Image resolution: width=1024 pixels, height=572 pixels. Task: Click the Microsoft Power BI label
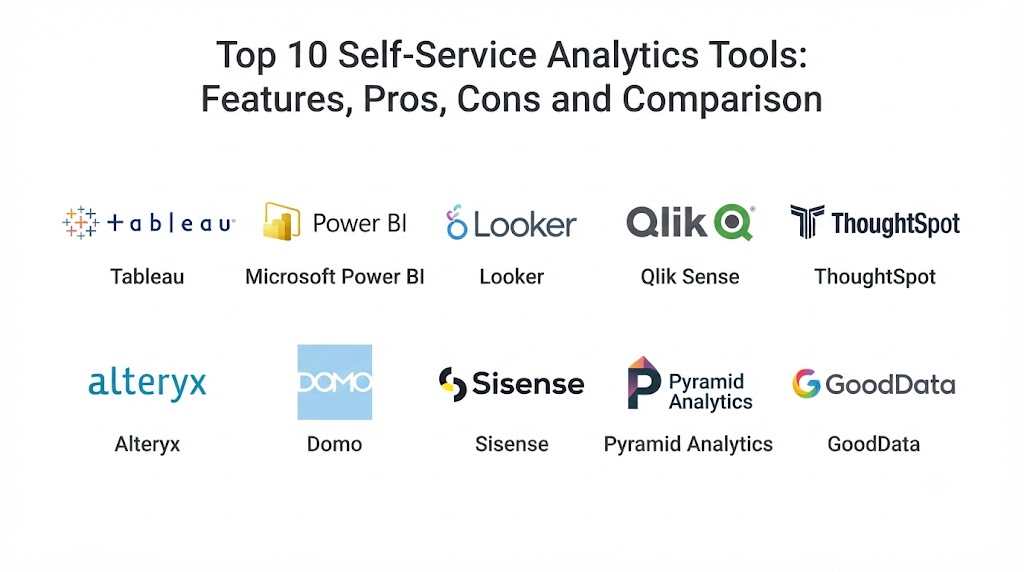click(334, 277)
